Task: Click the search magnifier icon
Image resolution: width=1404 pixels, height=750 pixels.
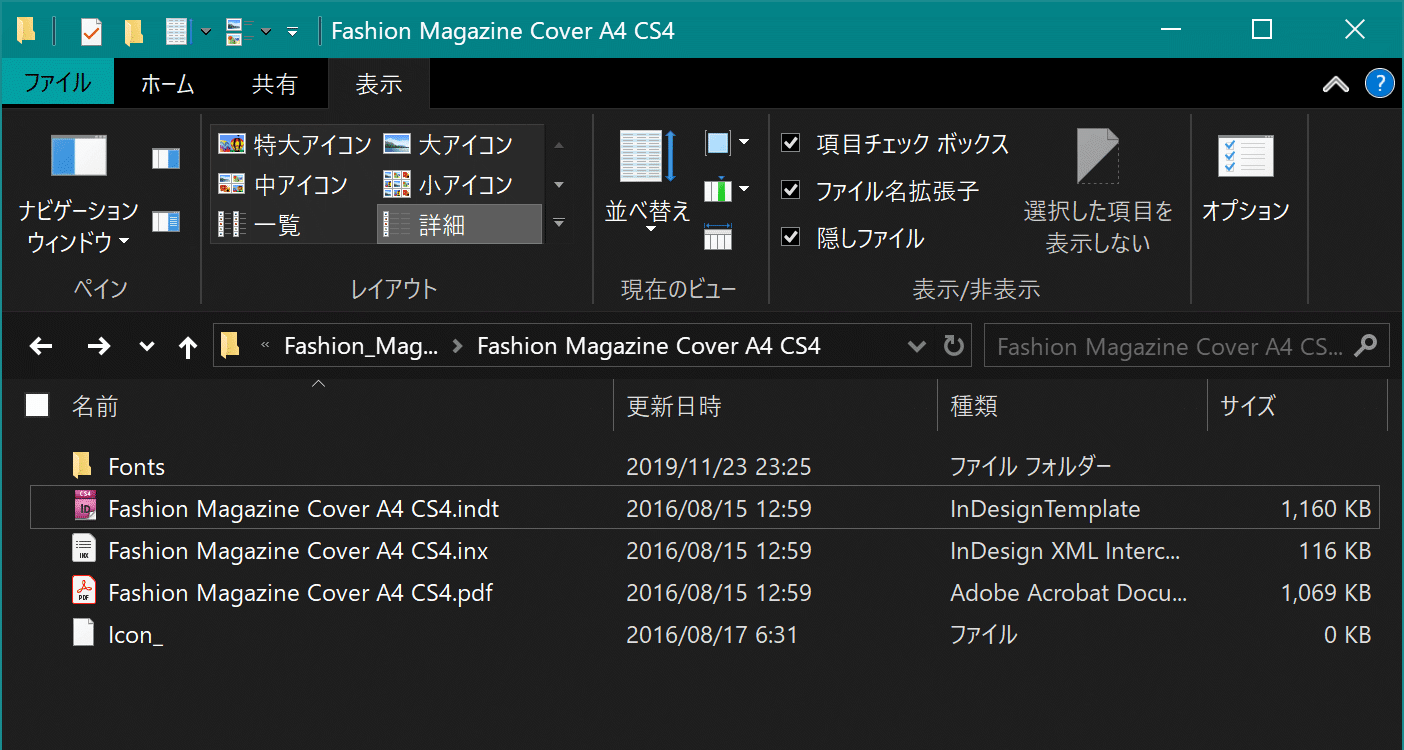Action: (1366, 346)
